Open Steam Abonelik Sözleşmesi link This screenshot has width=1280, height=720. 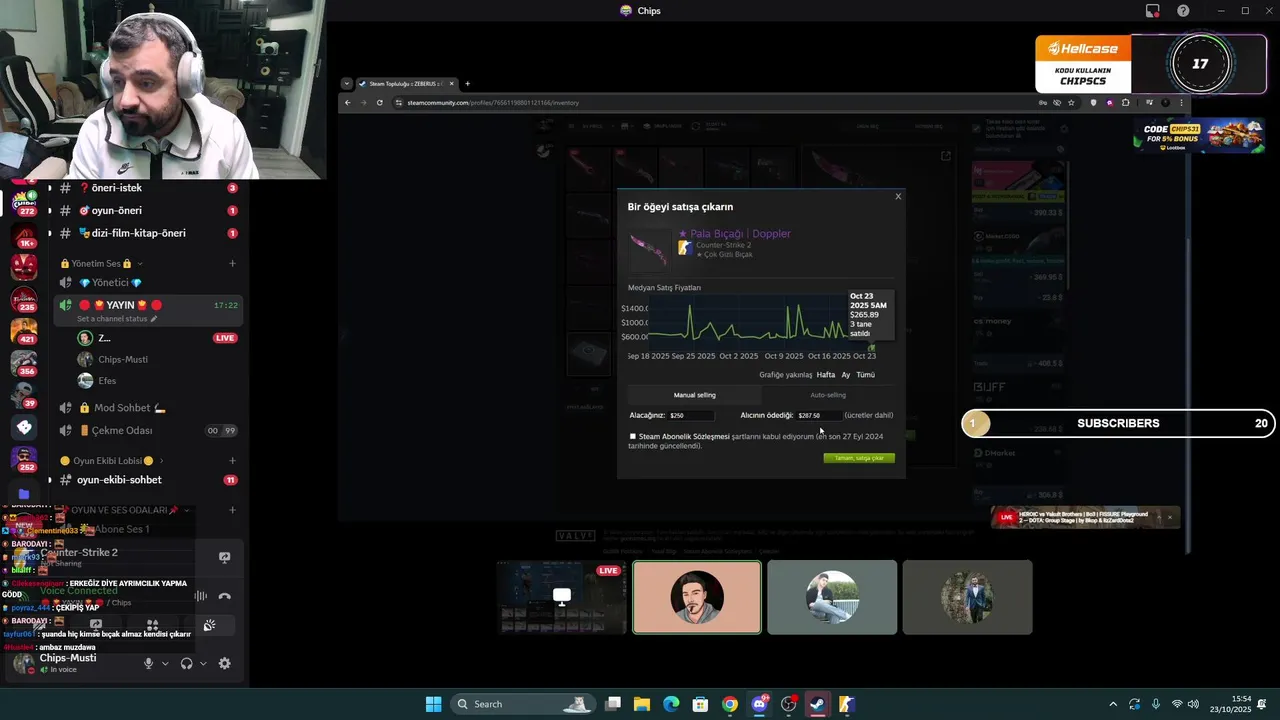(684, 436)
